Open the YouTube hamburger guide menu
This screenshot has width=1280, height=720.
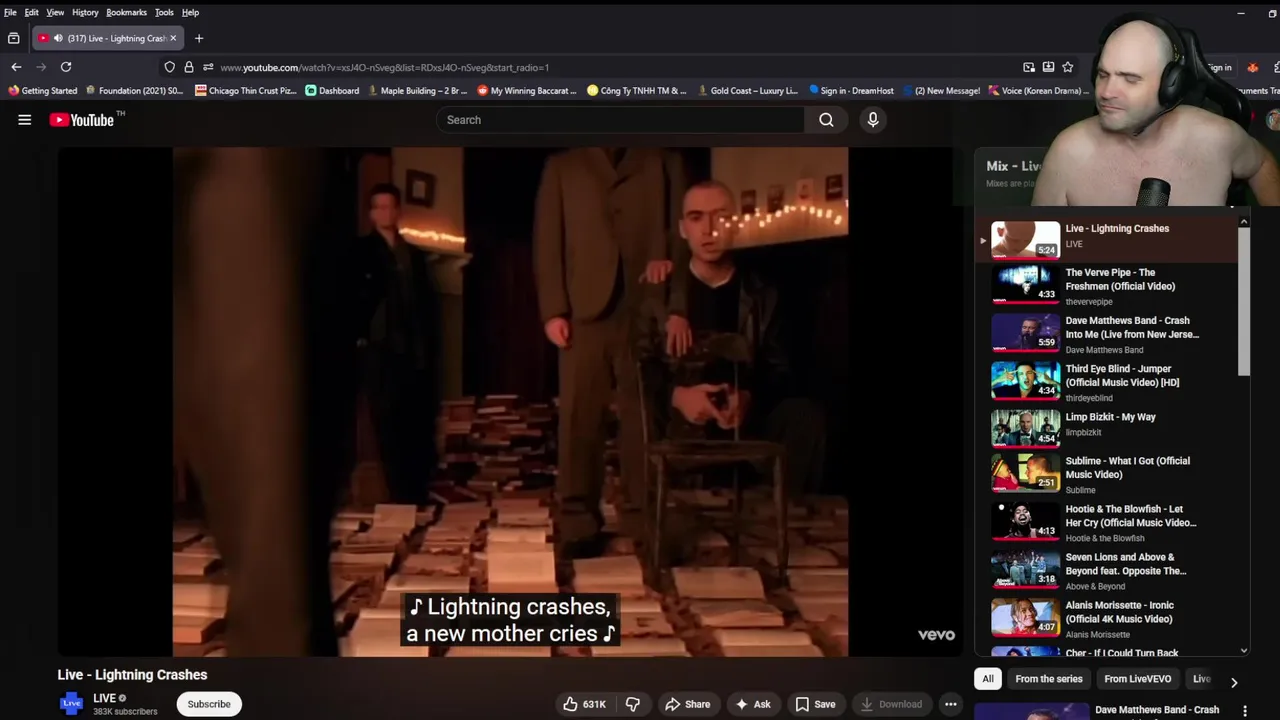coord(25,120)
